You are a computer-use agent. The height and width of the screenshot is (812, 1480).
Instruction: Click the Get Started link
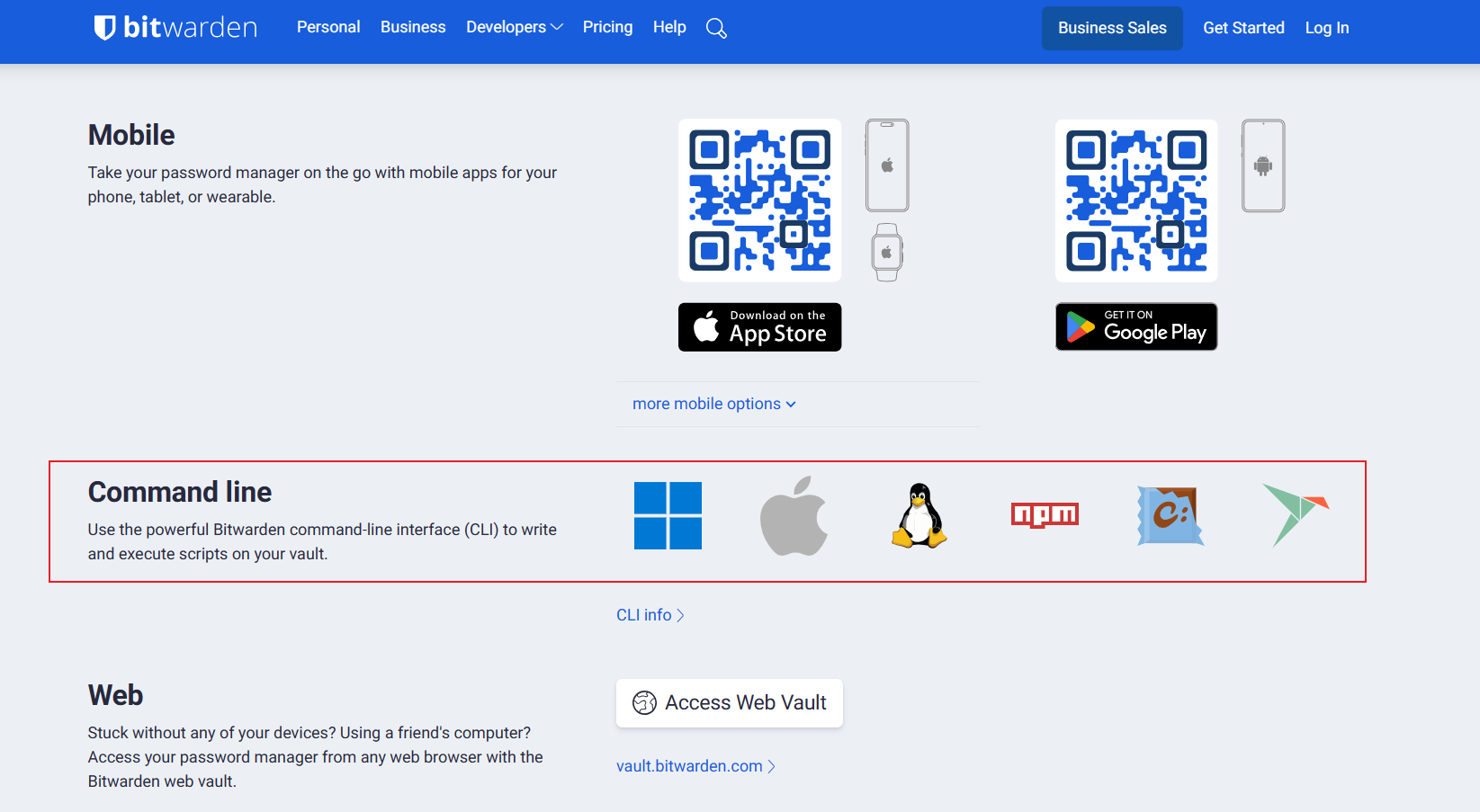pyautogui.click(x=1243, y=28)
